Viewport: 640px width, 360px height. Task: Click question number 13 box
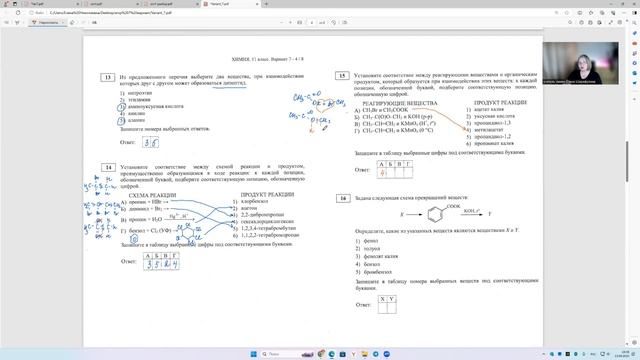[108, 77]
